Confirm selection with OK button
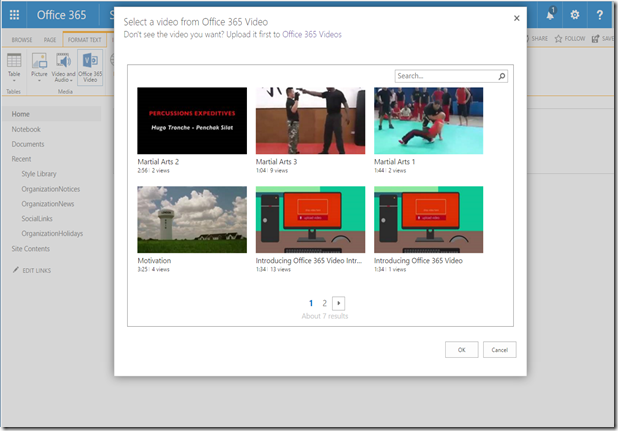This screenshot has height=431, width=618. click(x=462, y=349)
